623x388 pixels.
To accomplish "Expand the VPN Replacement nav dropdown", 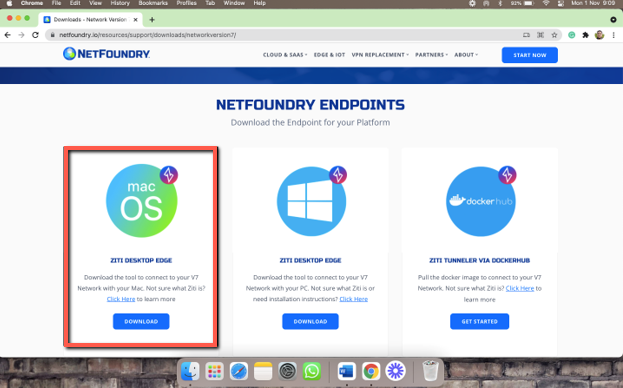I will pyautogui.click(x=380, y=55).
